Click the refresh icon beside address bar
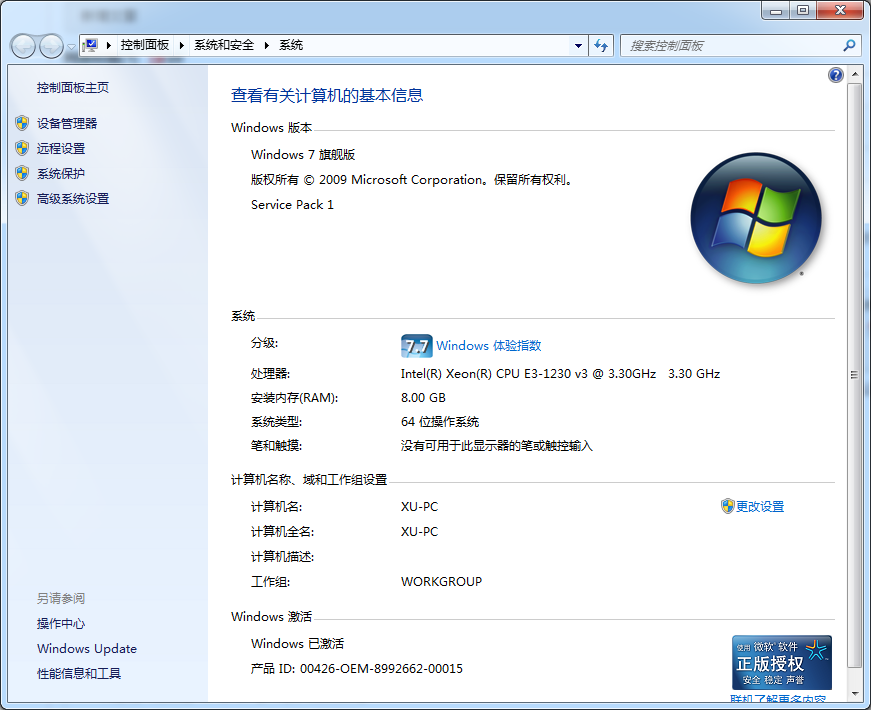Viewport: 871px width, 710px height. point(601,46)
